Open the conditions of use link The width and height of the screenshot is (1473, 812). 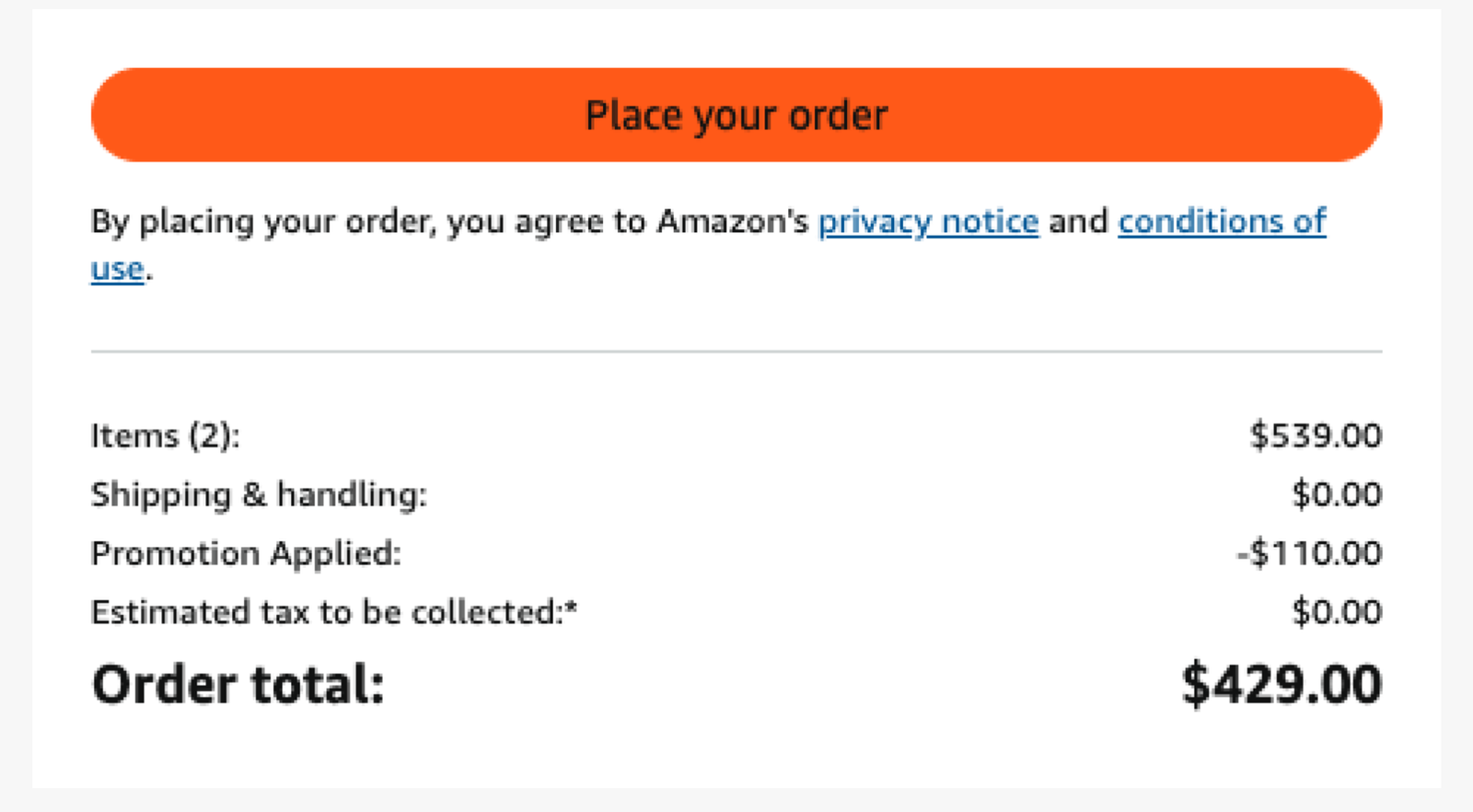coord(1222,222)
